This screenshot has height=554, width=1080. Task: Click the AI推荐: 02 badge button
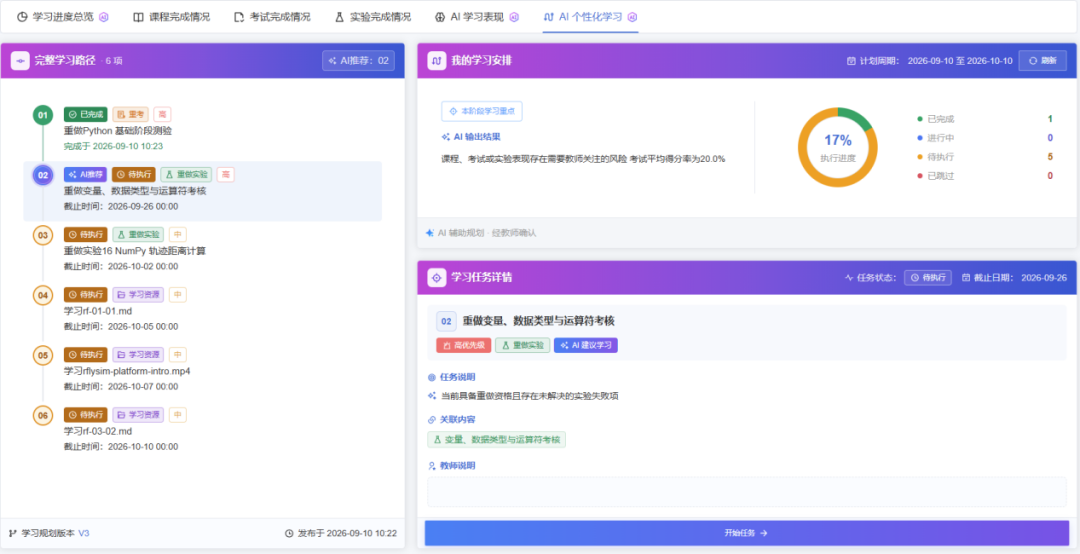358,61
